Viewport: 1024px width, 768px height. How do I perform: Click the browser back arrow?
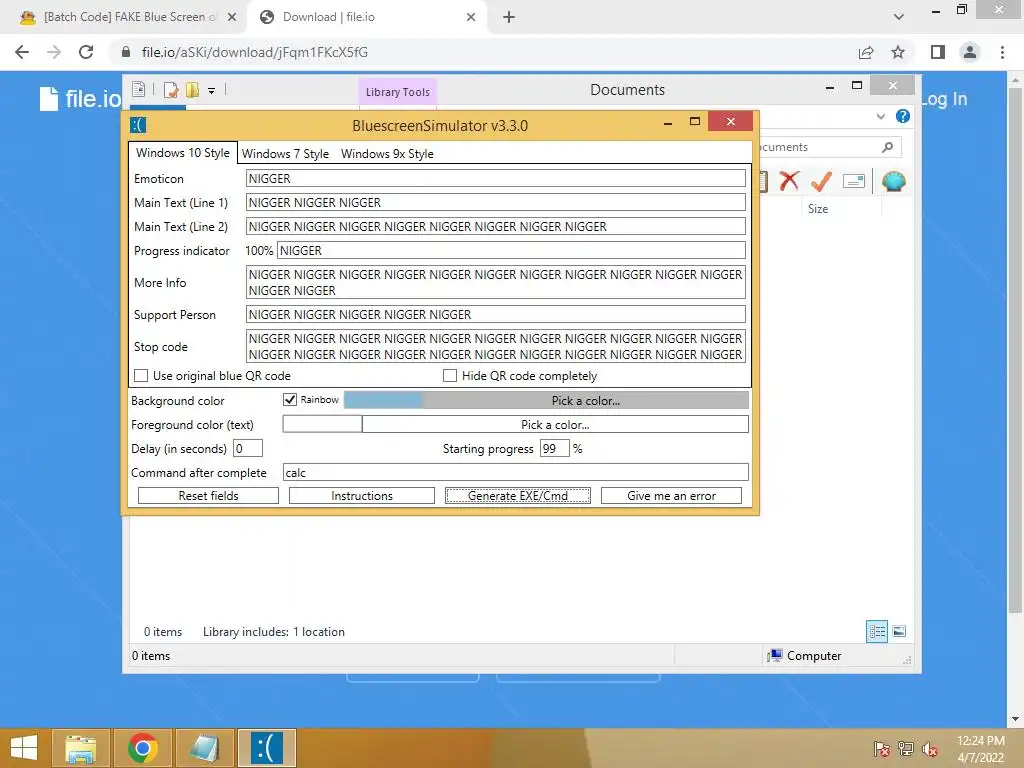[x=22, y=52]
